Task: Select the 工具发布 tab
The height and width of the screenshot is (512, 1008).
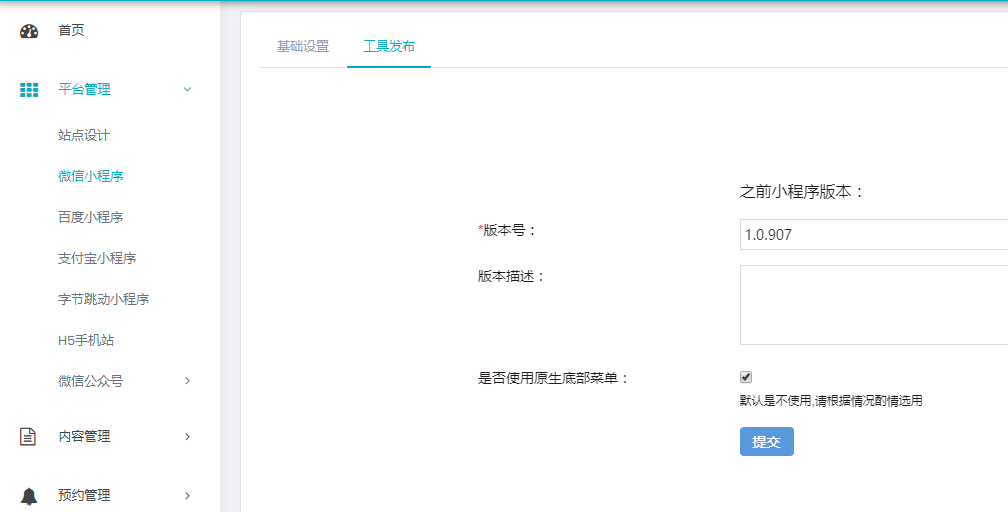Action: pos(389,47)
